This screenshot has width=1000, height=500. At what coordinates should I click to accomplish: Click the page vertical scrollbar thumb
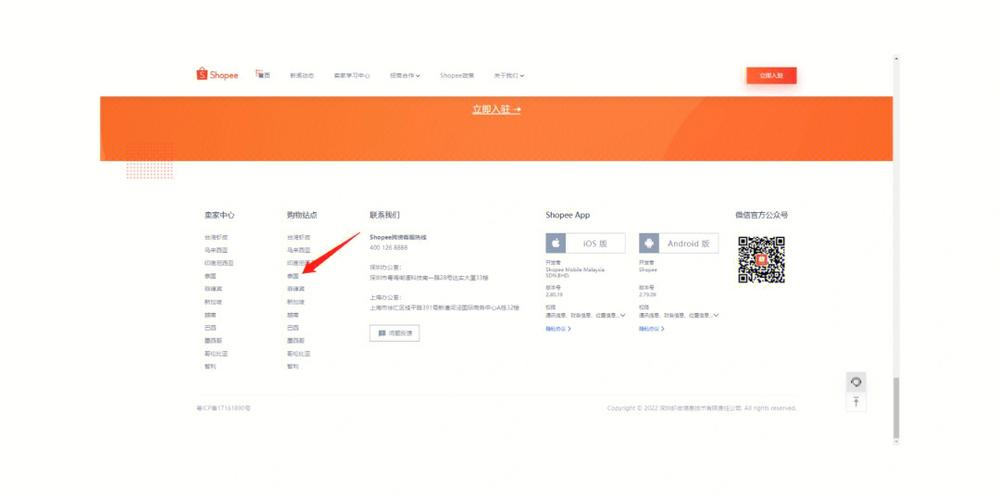[x=895, y=408]
